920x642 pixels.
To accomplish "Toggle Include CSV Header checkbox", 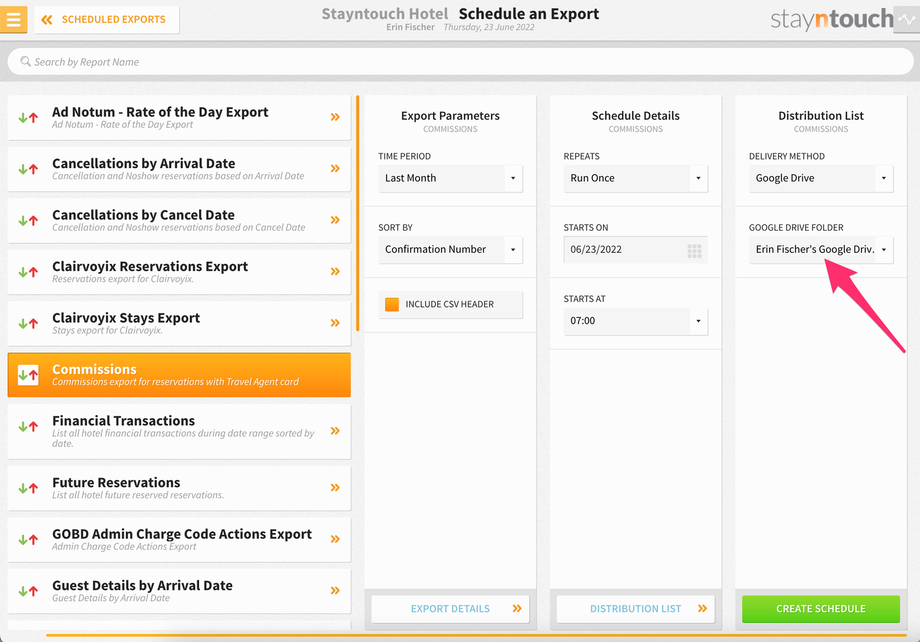I will point(391,304).
